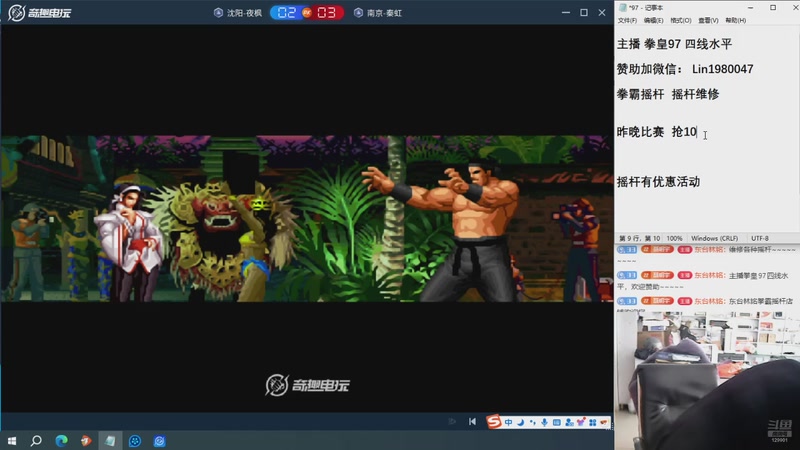
Task: Open the 格式(O) menu in Notepad
Action: [x=681, y=20]
